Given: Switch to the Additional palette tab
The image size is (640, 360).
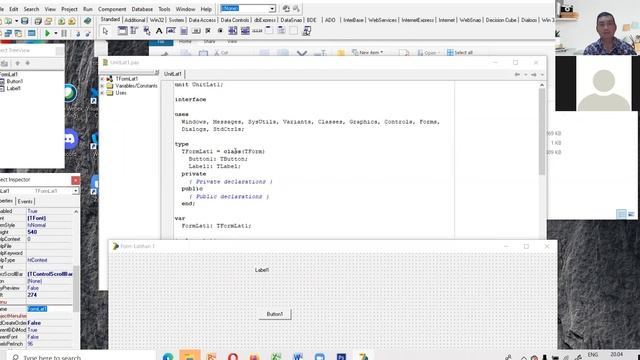Looking at the screenshot, I should click(x=135, y=20).
